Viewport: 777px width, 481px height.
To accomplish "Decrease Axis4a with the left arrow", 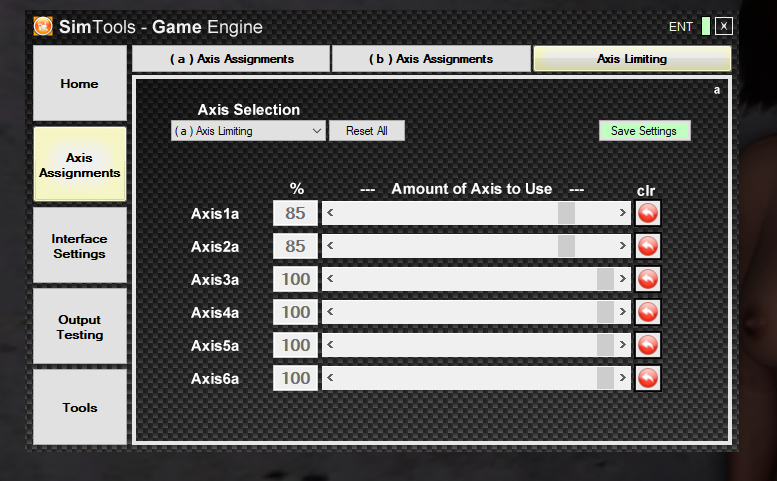I will (331, 312).
